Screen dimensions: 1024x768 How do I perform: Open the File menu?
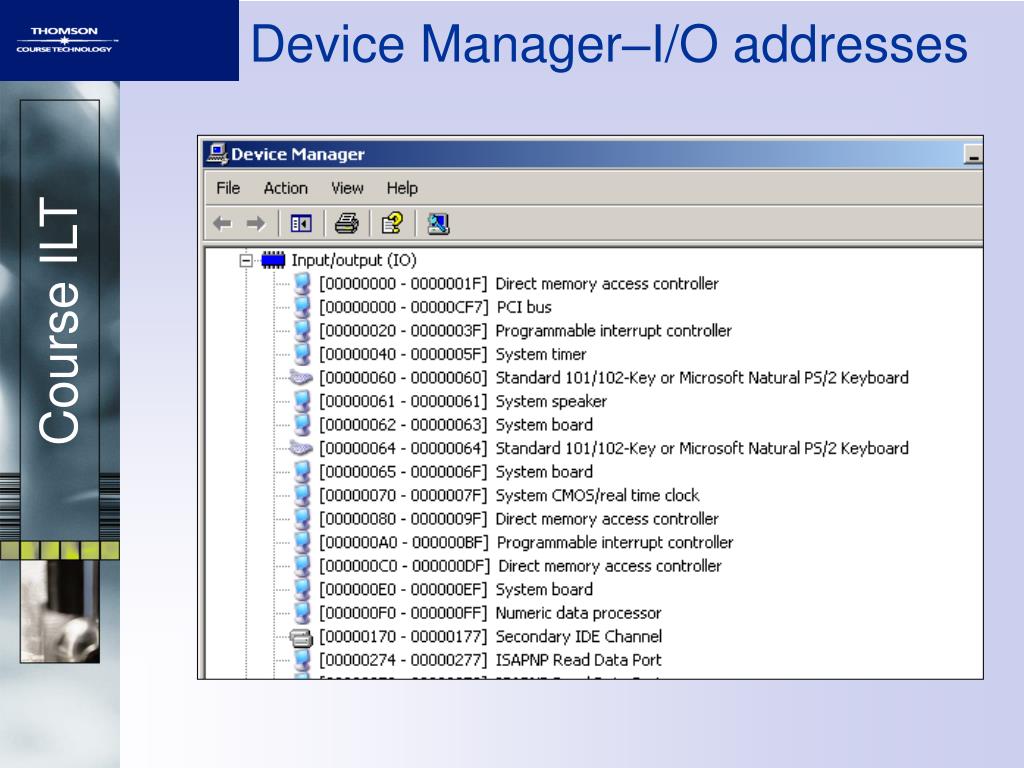pos(228,188)
